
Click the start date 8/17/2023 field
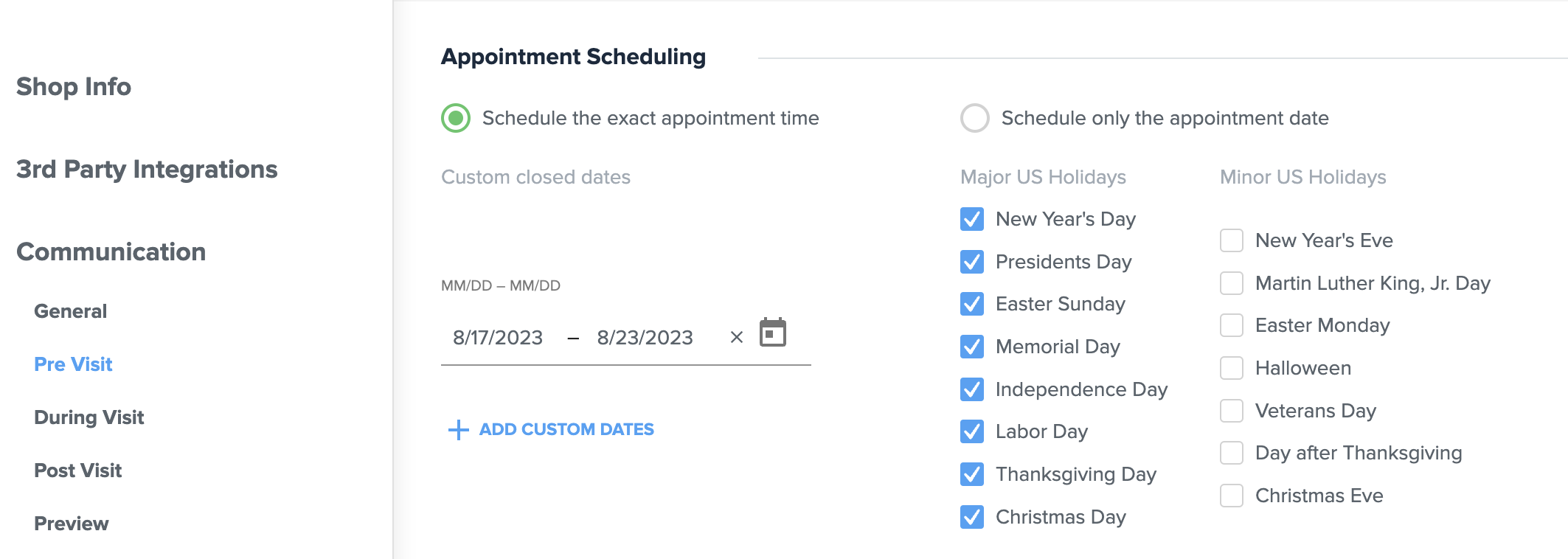tap(498, 338)
